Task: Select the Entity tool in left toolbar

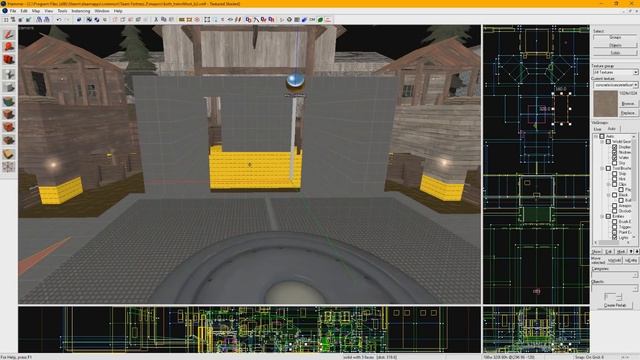Action: (x=9, y=74)
